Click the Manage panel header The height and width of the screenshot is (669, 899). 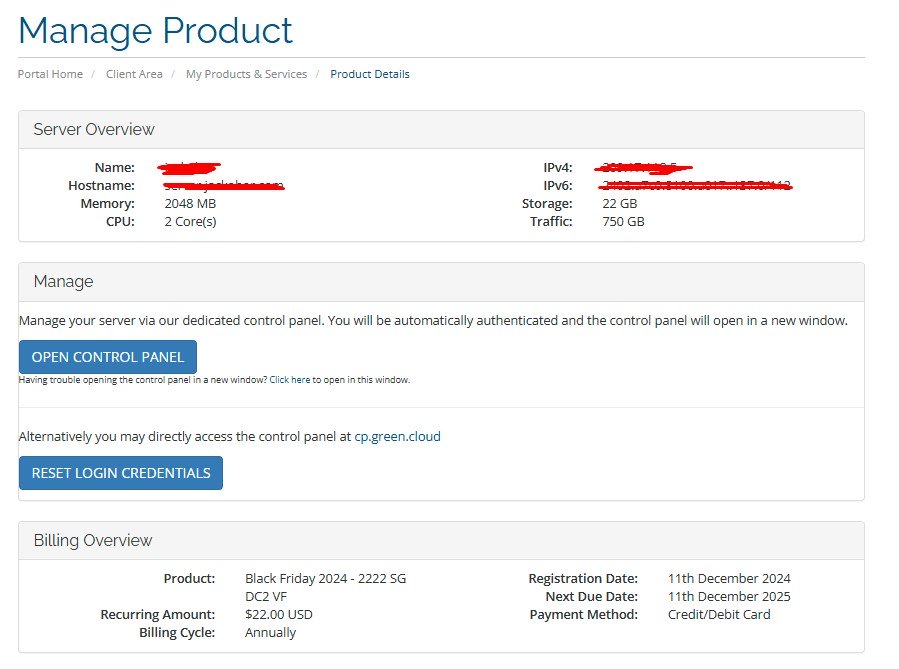(63, 282)
